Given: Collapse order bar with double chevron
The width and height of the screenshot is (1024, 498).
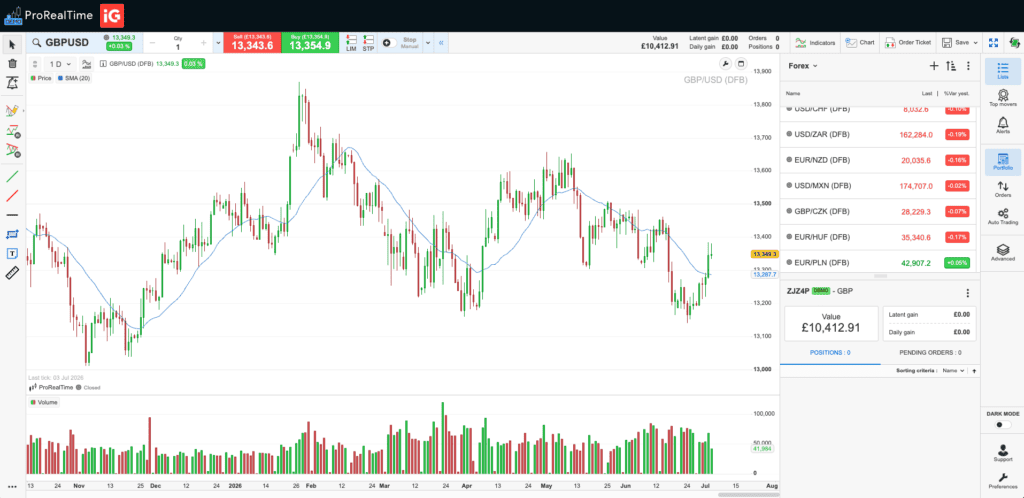Looking at the screenshot, I should click(441, 43).
